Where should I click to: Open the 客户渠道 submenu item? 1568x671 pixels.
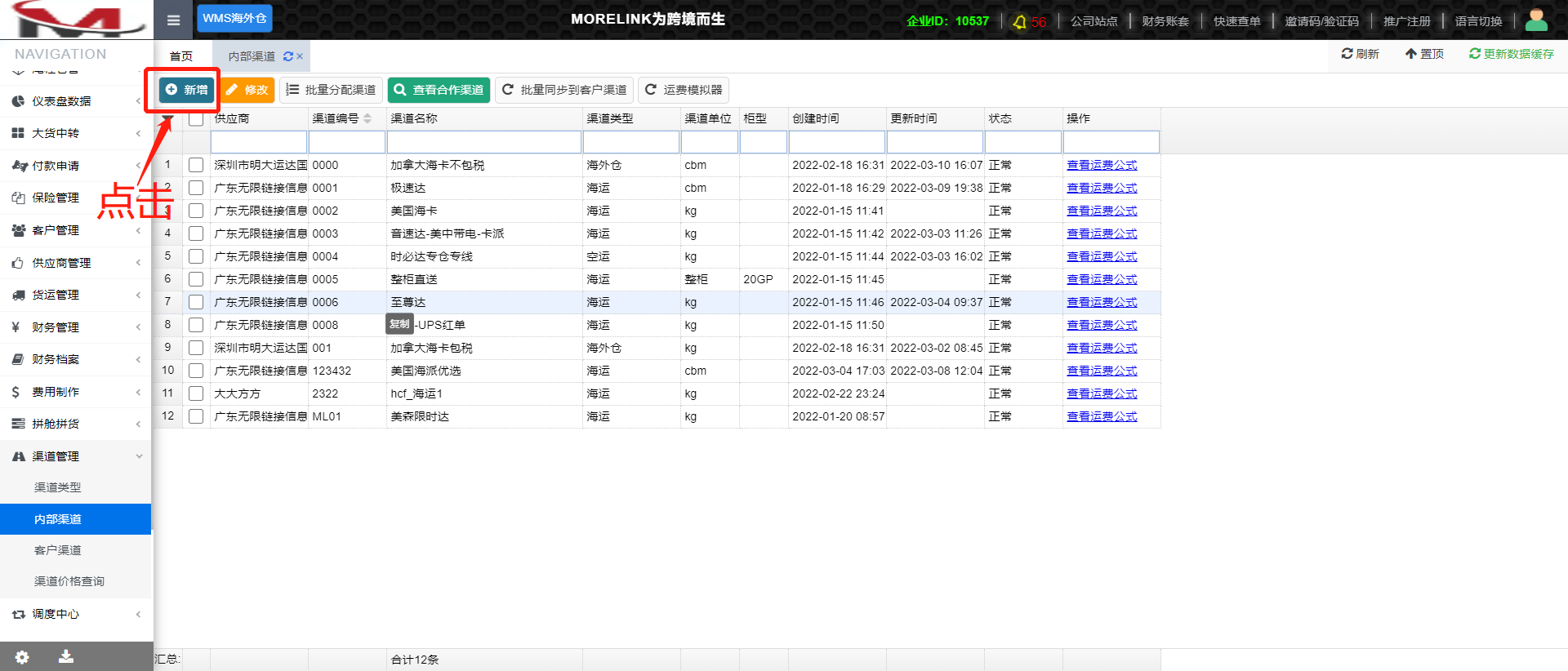tap(58, 550)
